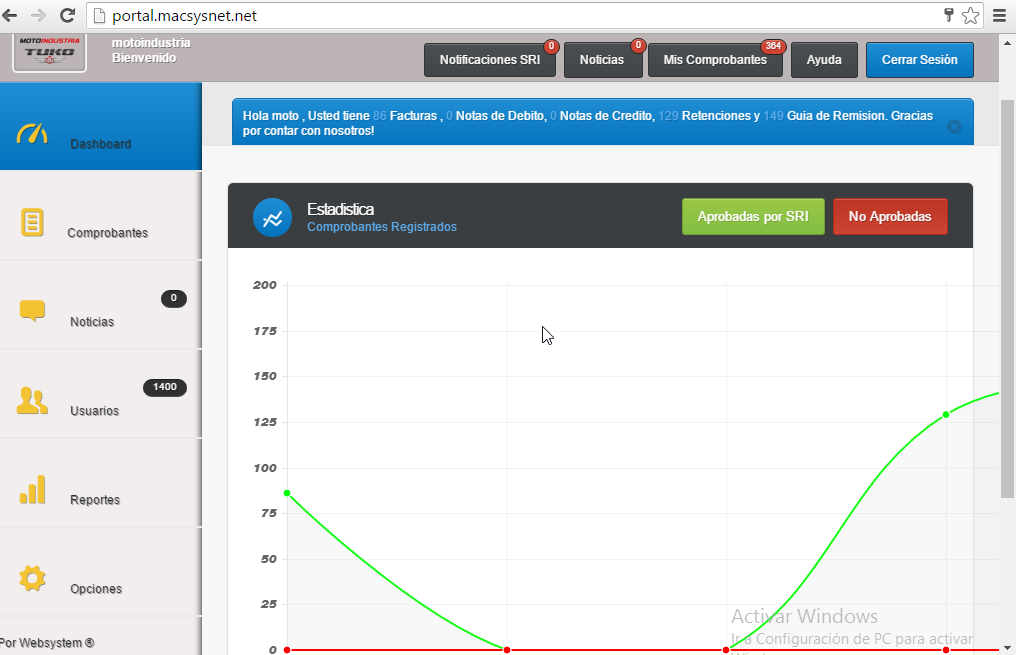Click the Opciones gear icon
The width and height of the screenshot is (1016, 655).
tap(32, 578)
